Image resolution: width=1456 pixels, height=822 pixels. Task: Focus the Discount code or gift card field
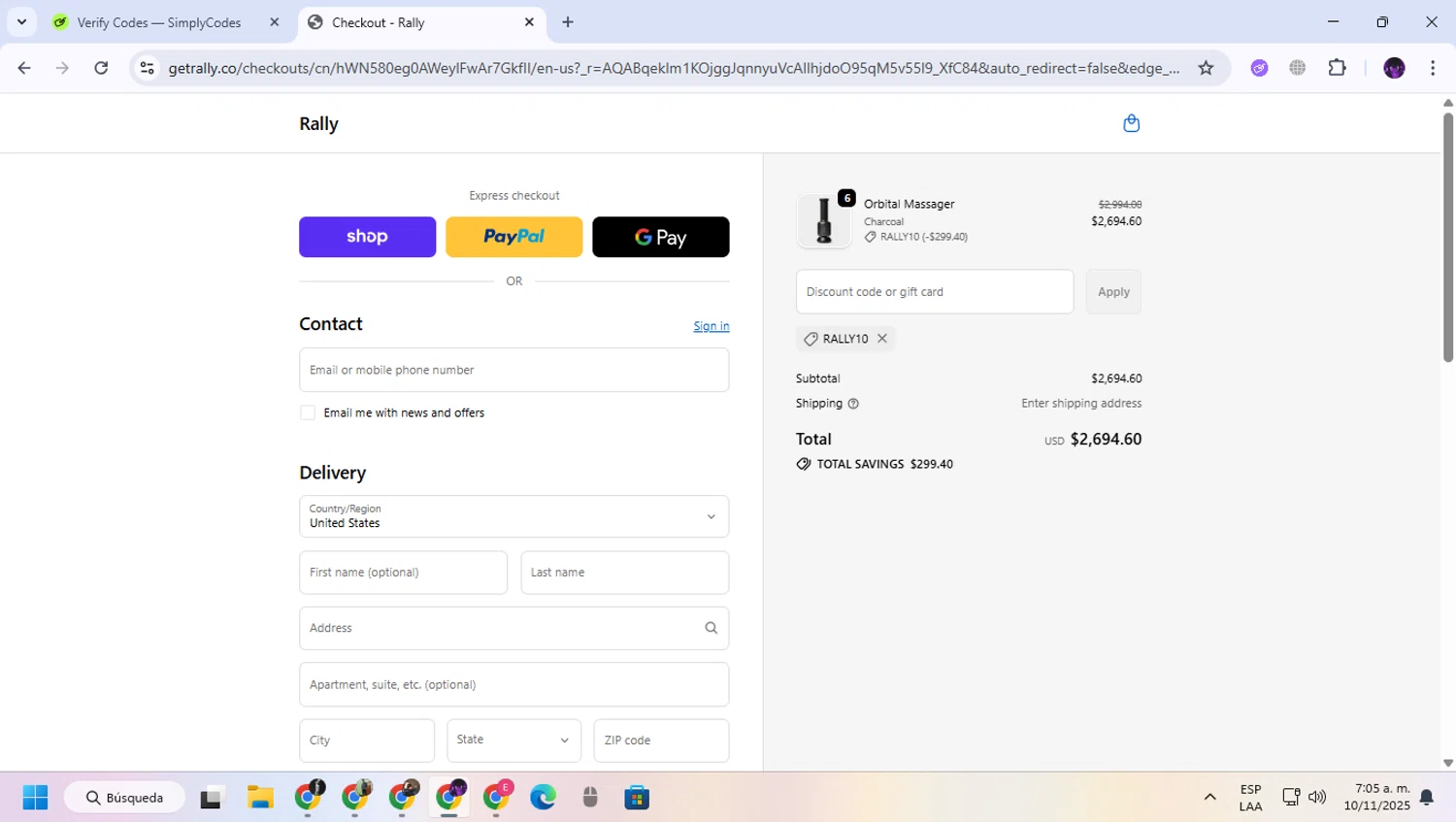(x=935, y=292)
